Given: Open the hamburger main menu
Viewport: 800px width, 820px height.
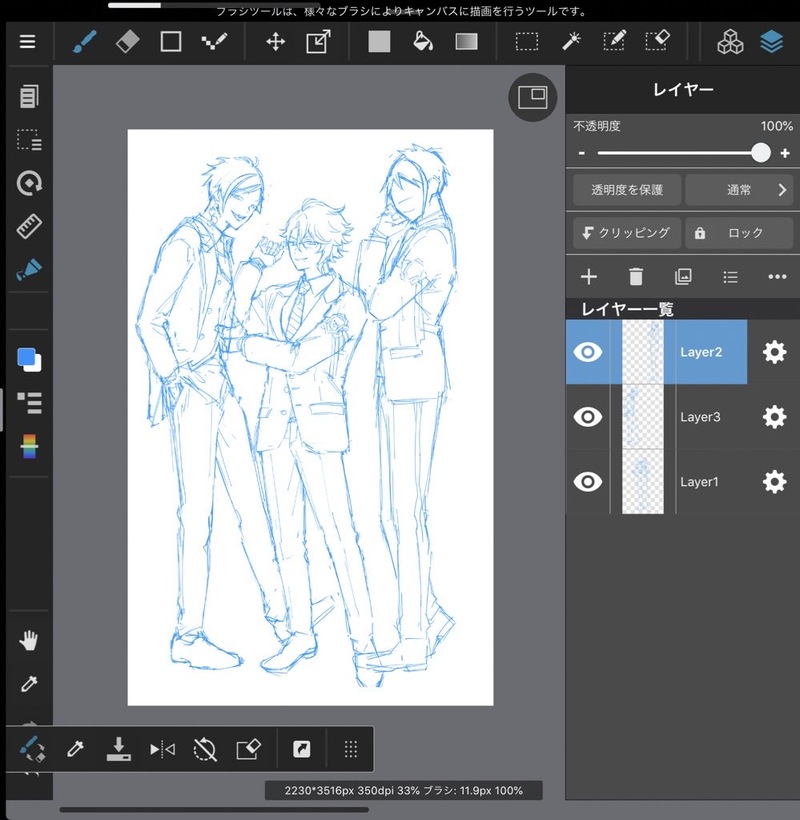Looking at the screenshot, I should [27, 42].
